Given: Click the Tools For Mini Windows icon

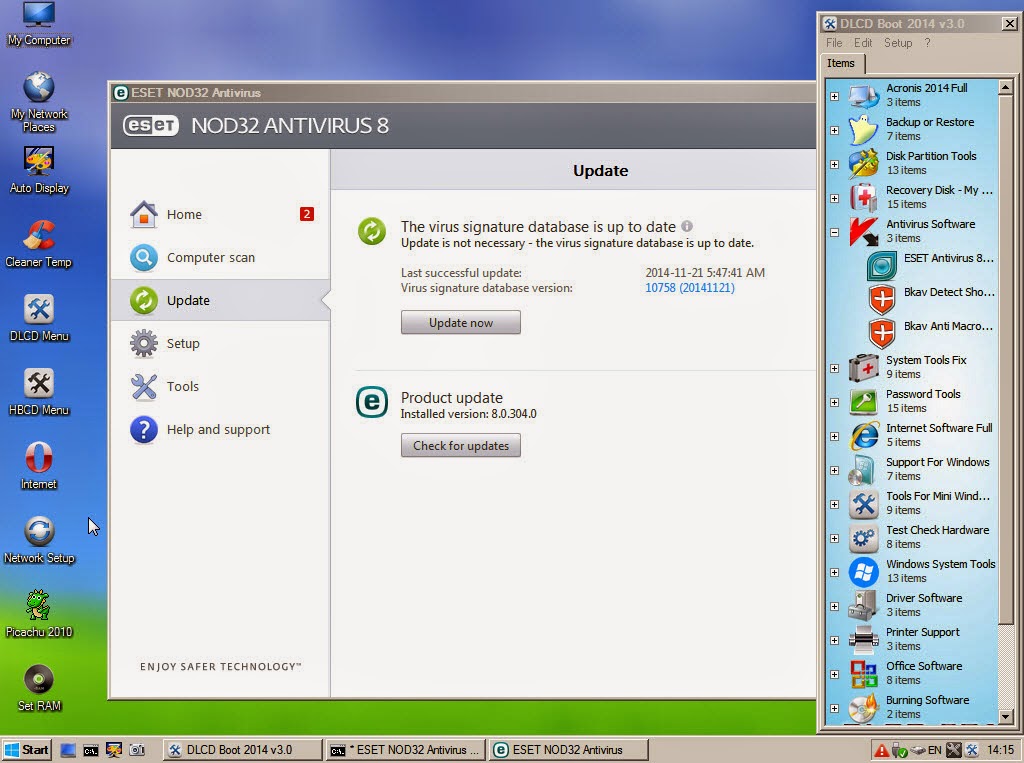Looking at the screenshot, I should [x=863, y=504].
